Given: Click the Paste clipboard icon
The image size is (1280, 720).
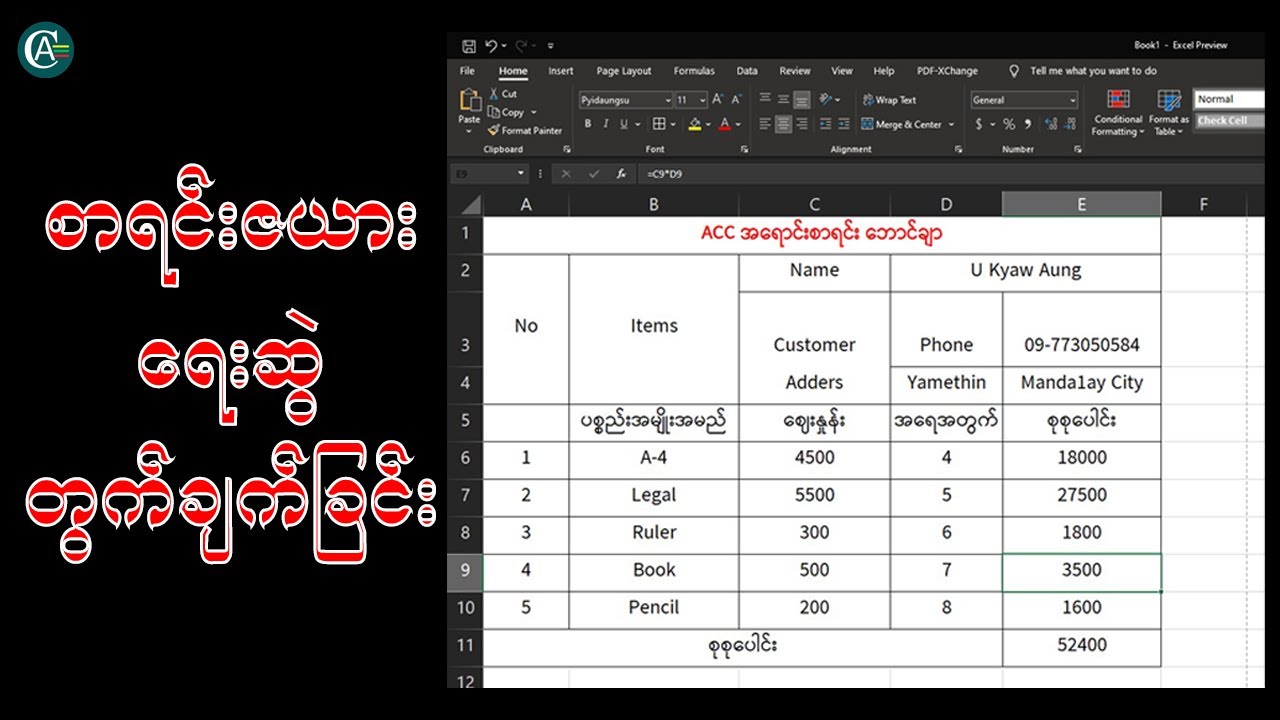Looking at the screenshot, I should 469,101.
